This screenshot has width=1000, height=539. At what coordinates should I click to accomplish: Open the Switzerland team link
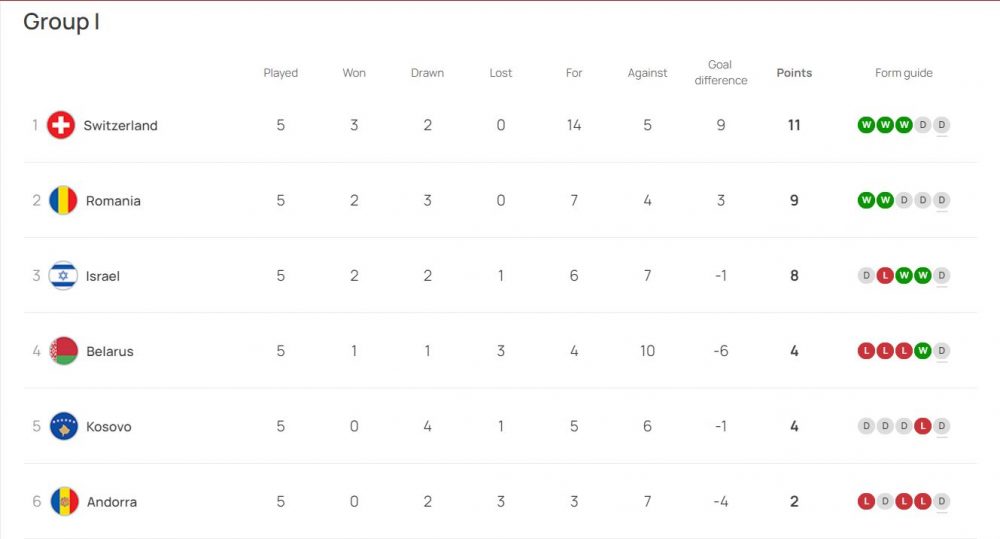point(121,126)
